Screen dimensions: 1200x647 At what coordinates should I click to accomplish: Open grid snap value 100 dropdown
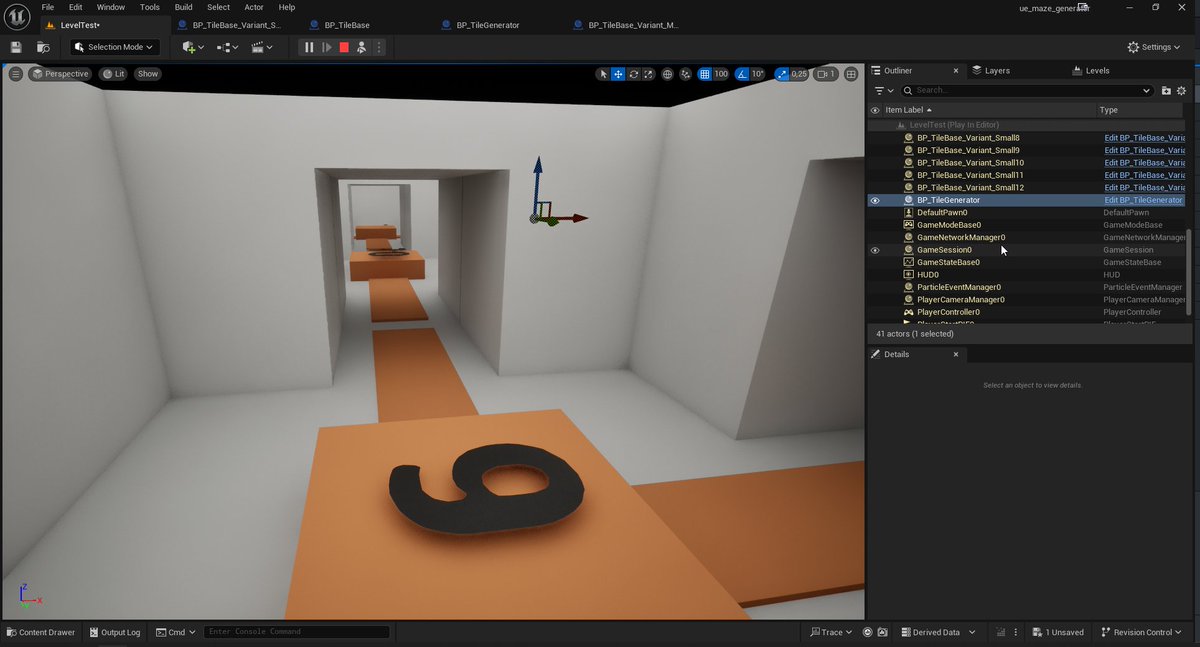(721, 74)
